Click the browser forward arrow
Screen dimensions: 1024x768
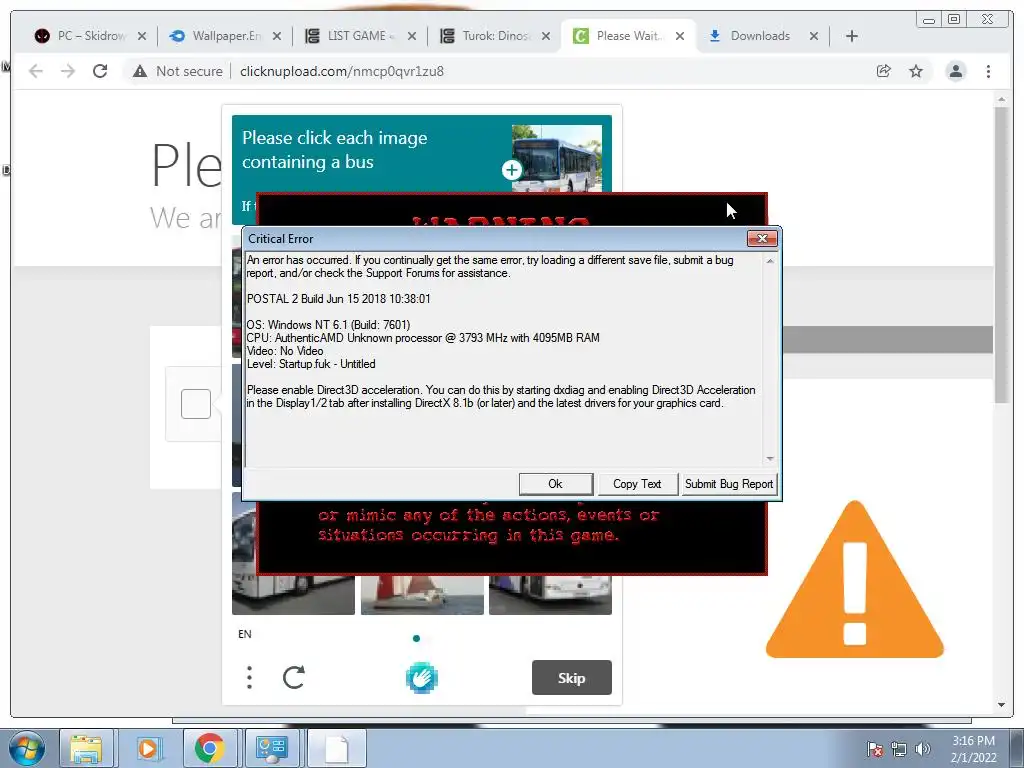[68, 71]
